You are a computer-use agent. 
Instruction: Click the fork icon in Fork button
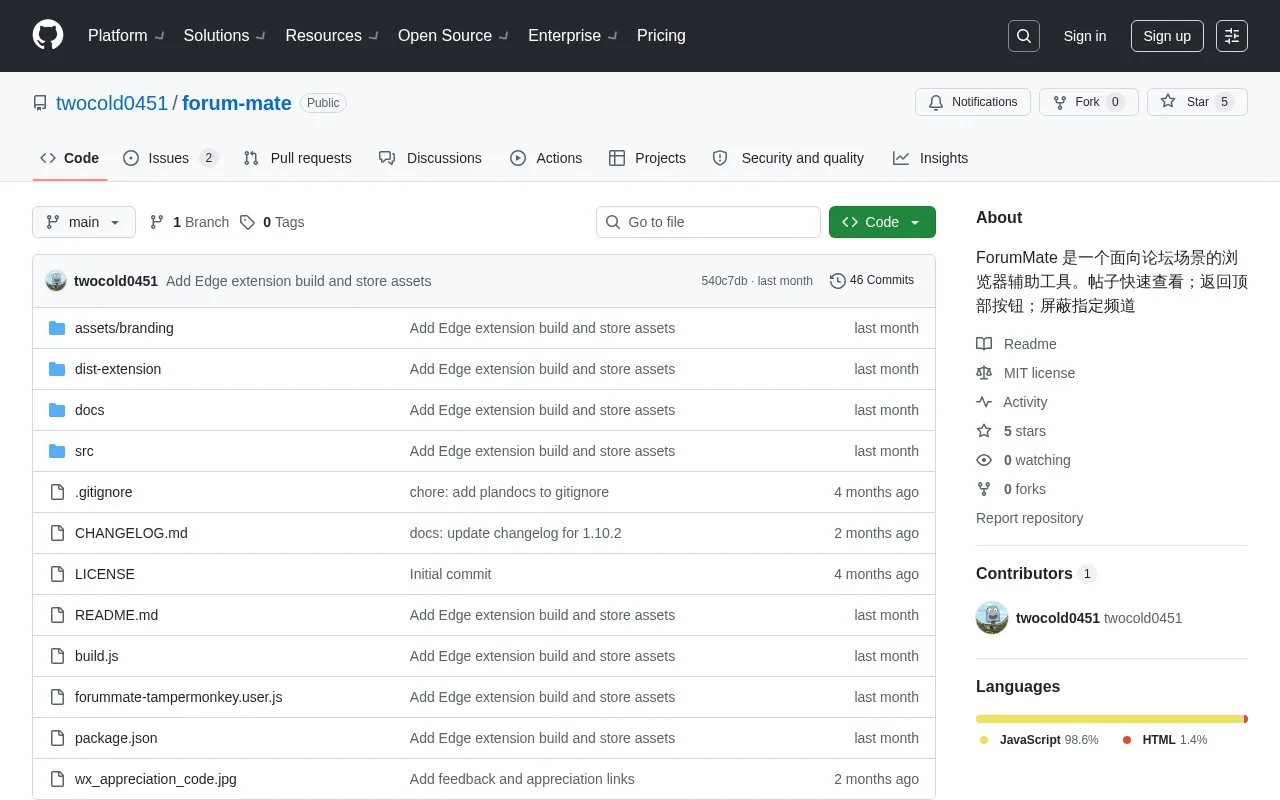(1060, 102)
